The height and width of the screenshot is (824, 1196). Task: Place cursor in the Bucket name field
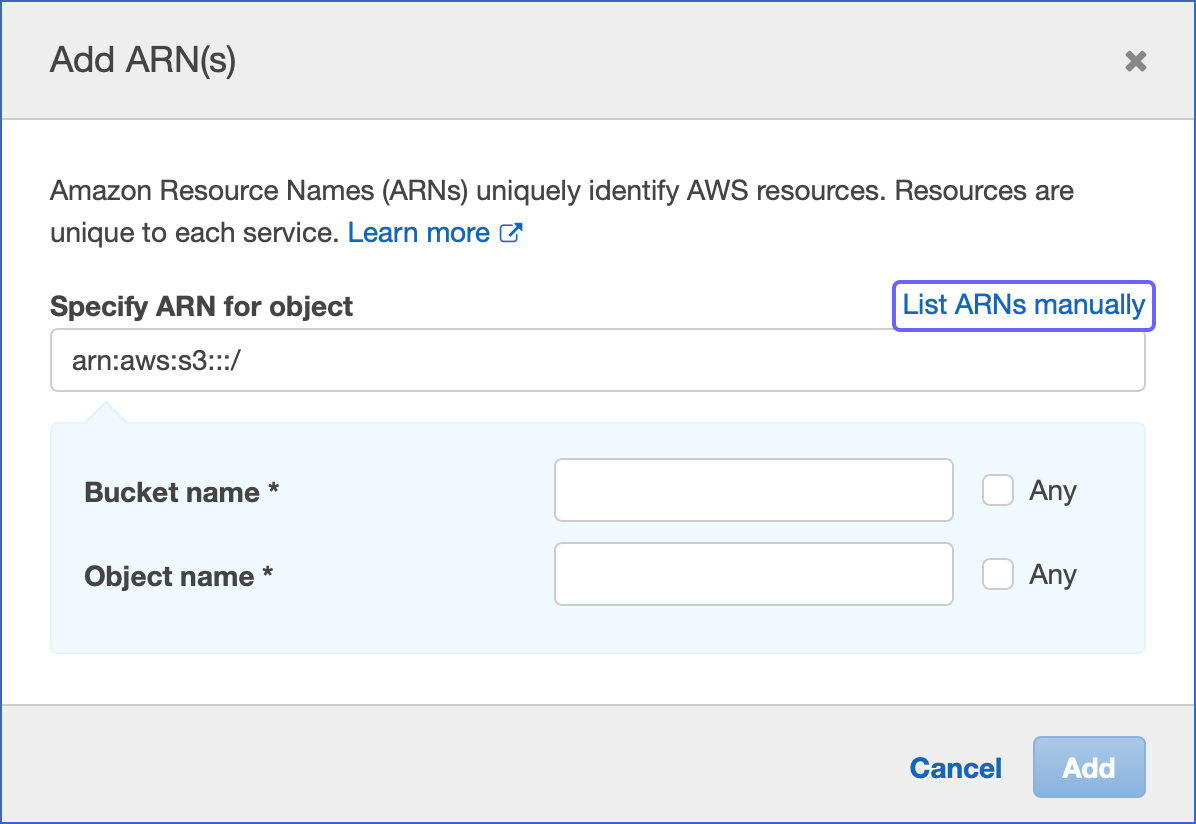[x=753, y=490]
